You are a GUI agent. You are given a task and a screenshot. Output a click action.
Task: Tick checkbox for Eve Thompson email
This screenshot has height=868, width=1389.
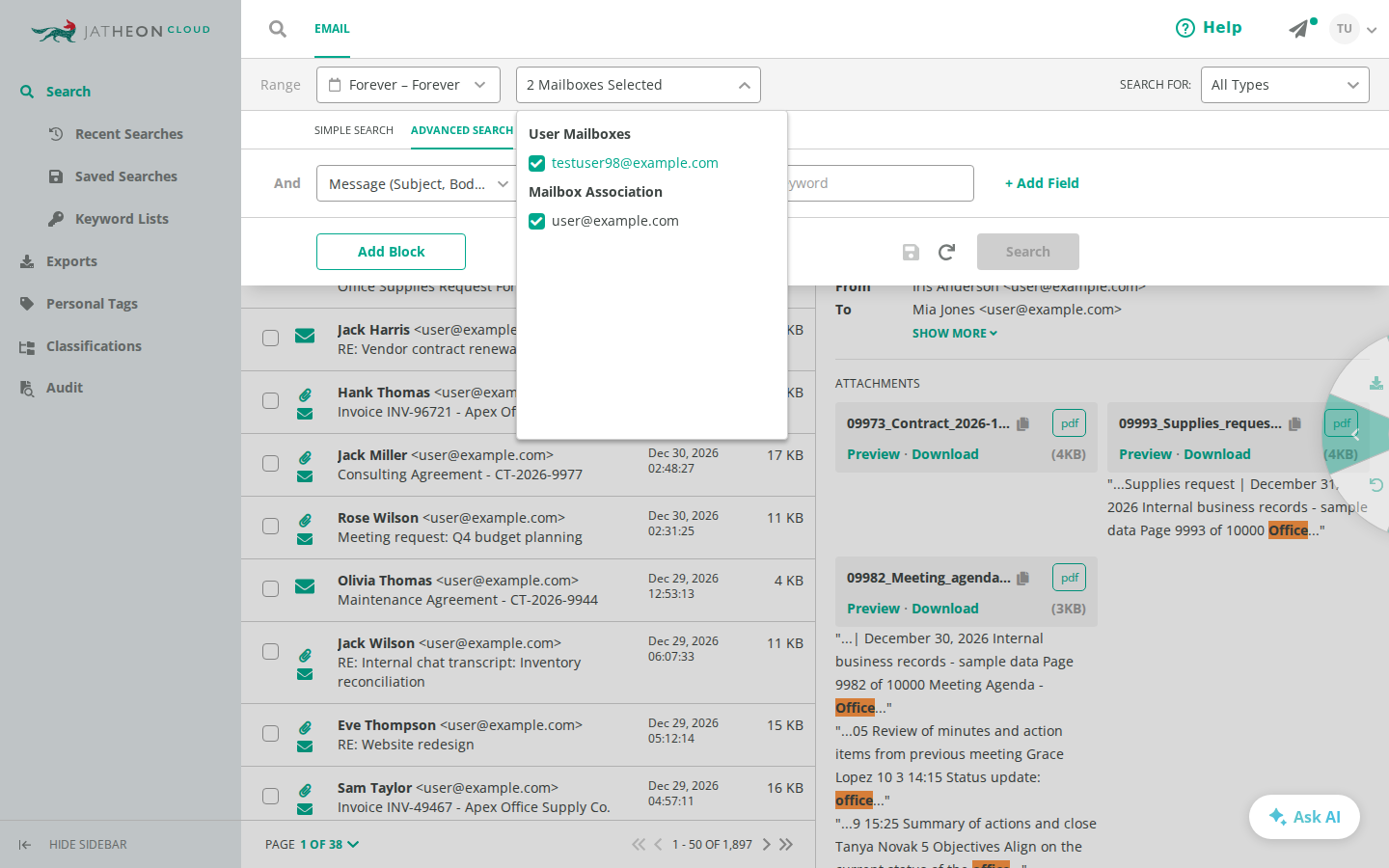point(271,733)
